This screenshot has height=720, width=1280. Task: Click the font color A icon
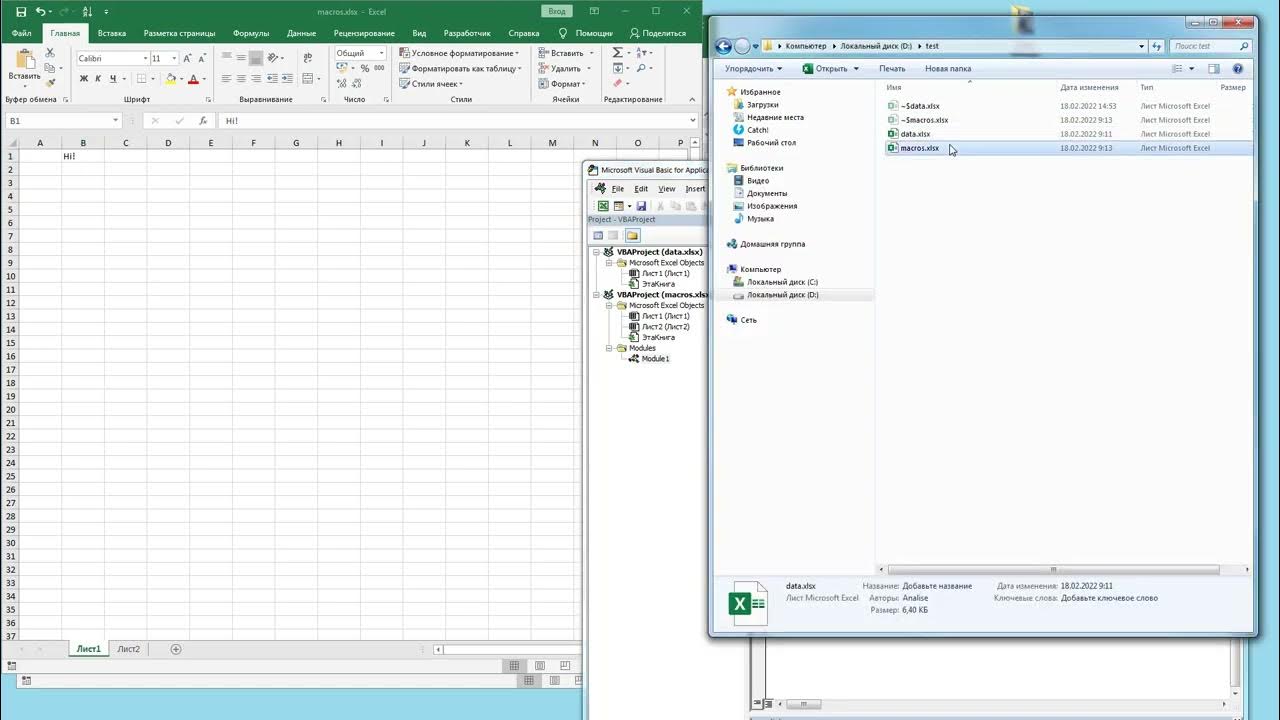pyautogui.click(x=193, y=78)
